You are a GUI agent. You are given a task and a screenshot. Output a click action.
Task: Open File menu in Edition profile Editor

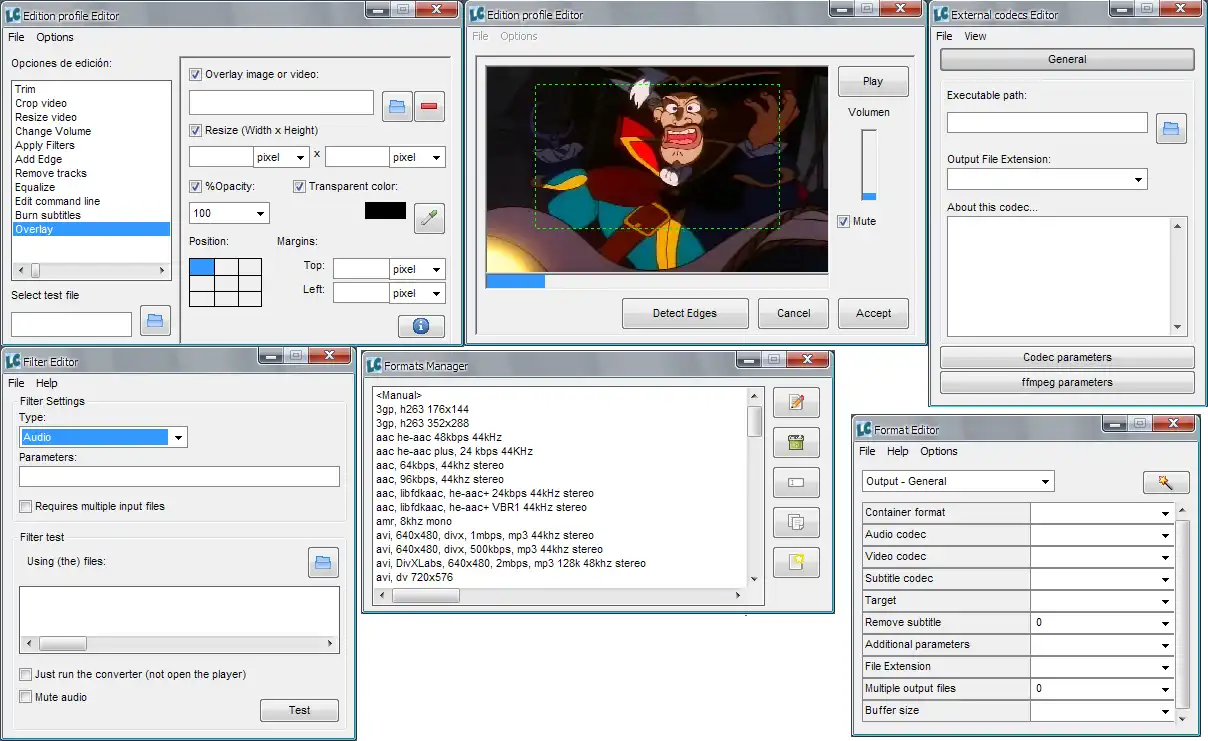[x=16, y=37]
